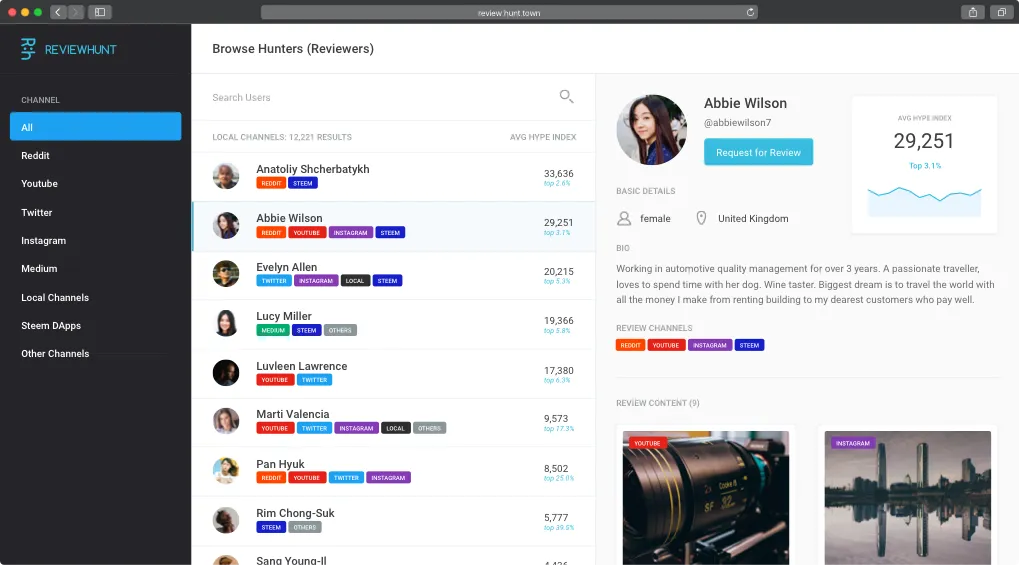Open Anatoliy Shcherbatykh's hunter row
This screenshot has height=565, width=1019.
click(393, 176)
